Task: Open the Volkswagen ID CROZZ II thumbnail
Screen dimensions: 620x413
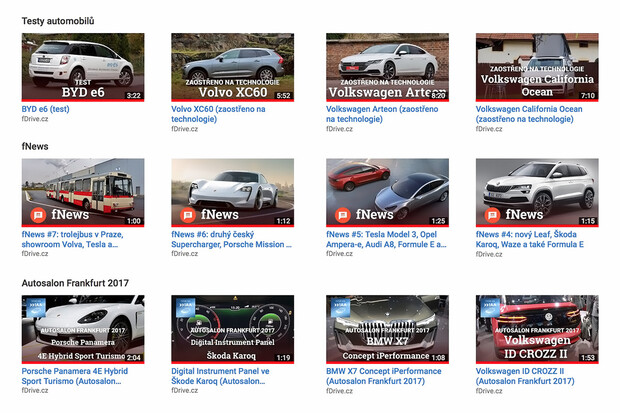Action: point(537,329)
